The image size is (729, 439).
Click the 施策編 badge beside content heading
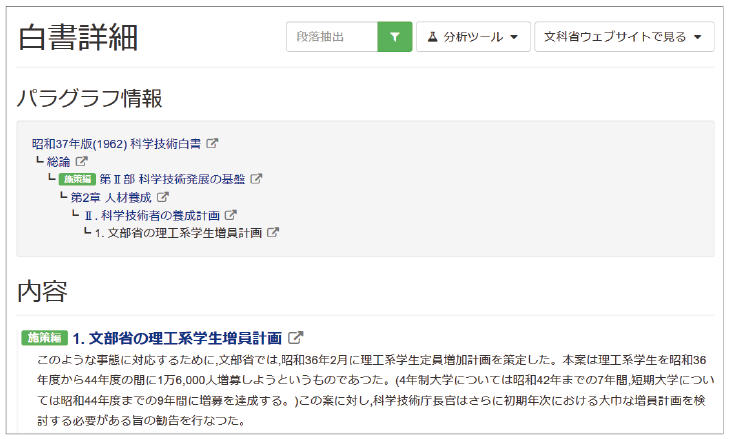coord(45,338)
